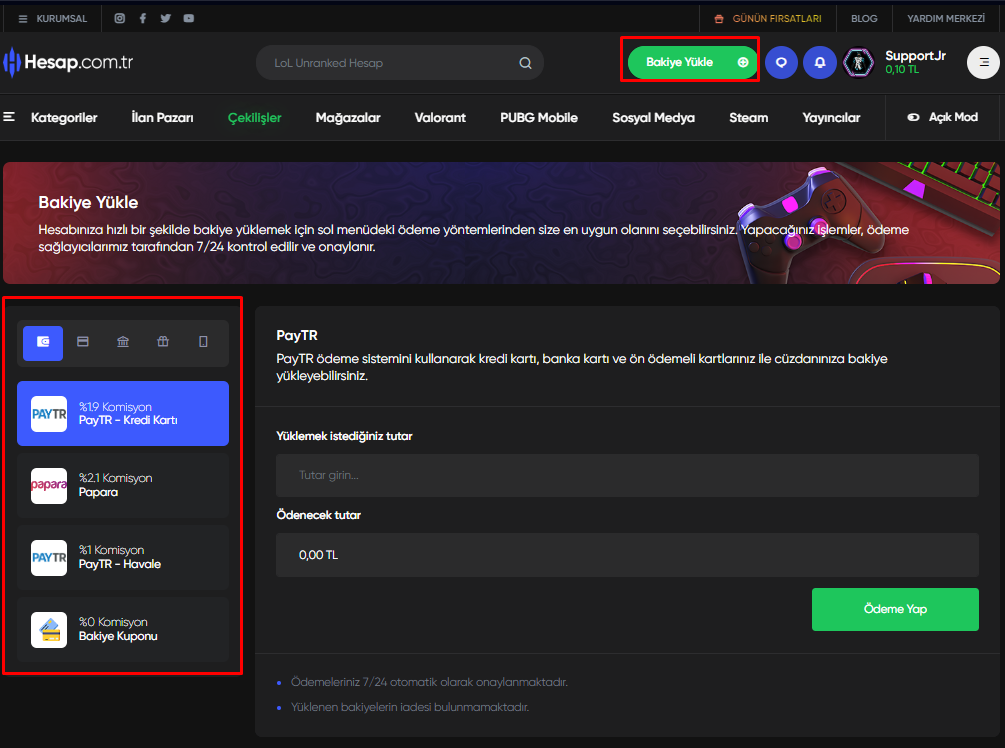Select the credit card payment tab
1005x748 pixels.
click(83, 342)
